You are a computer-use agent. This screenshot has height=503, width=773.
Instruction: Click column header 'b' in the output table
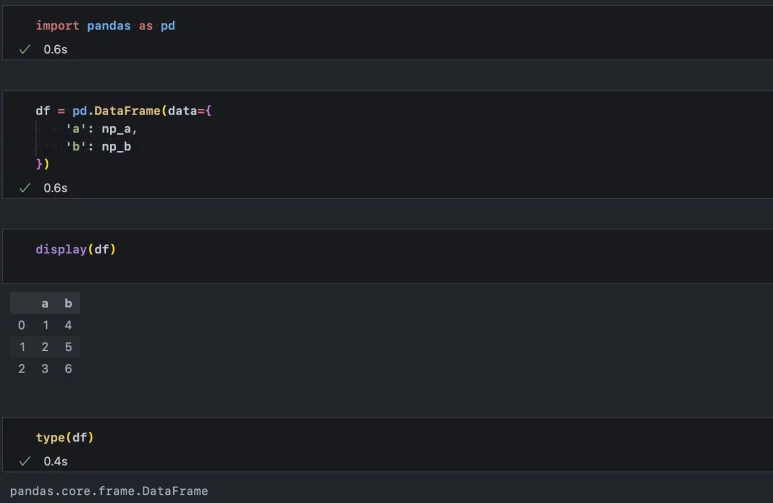(68, 303)
